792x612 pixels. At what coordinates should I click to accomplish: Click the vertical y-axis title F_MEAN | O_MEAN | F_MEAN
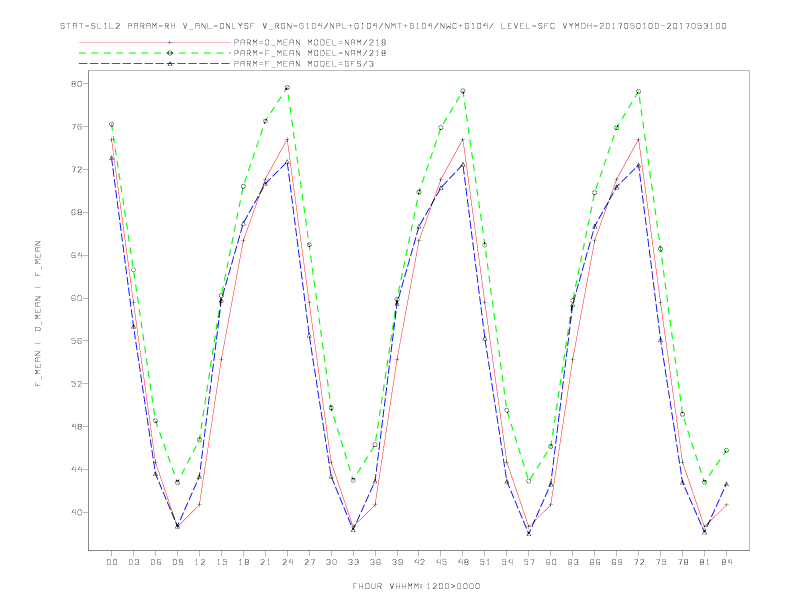click(x=38, y=314)
